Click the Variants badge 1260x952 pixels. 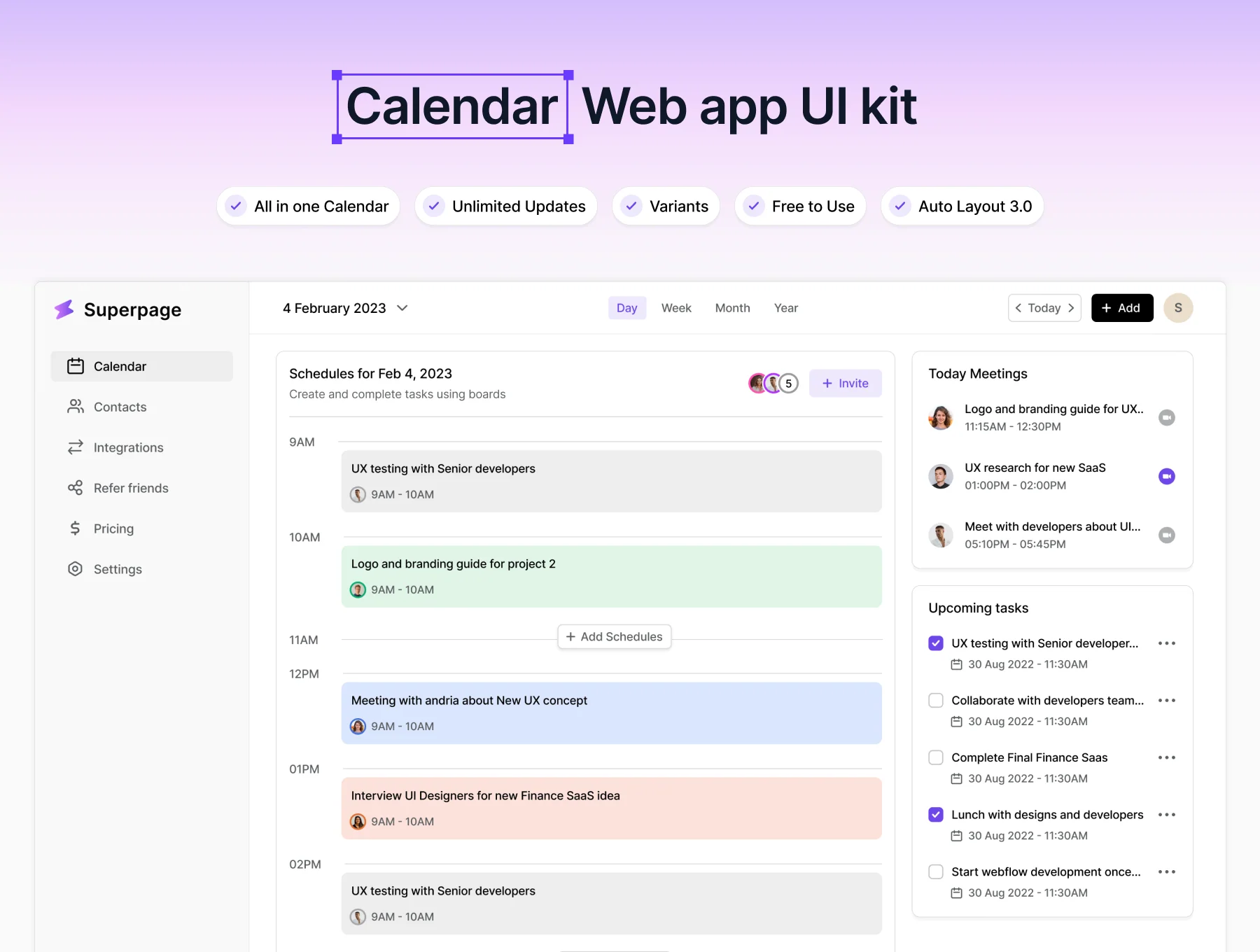coord(666,206)
